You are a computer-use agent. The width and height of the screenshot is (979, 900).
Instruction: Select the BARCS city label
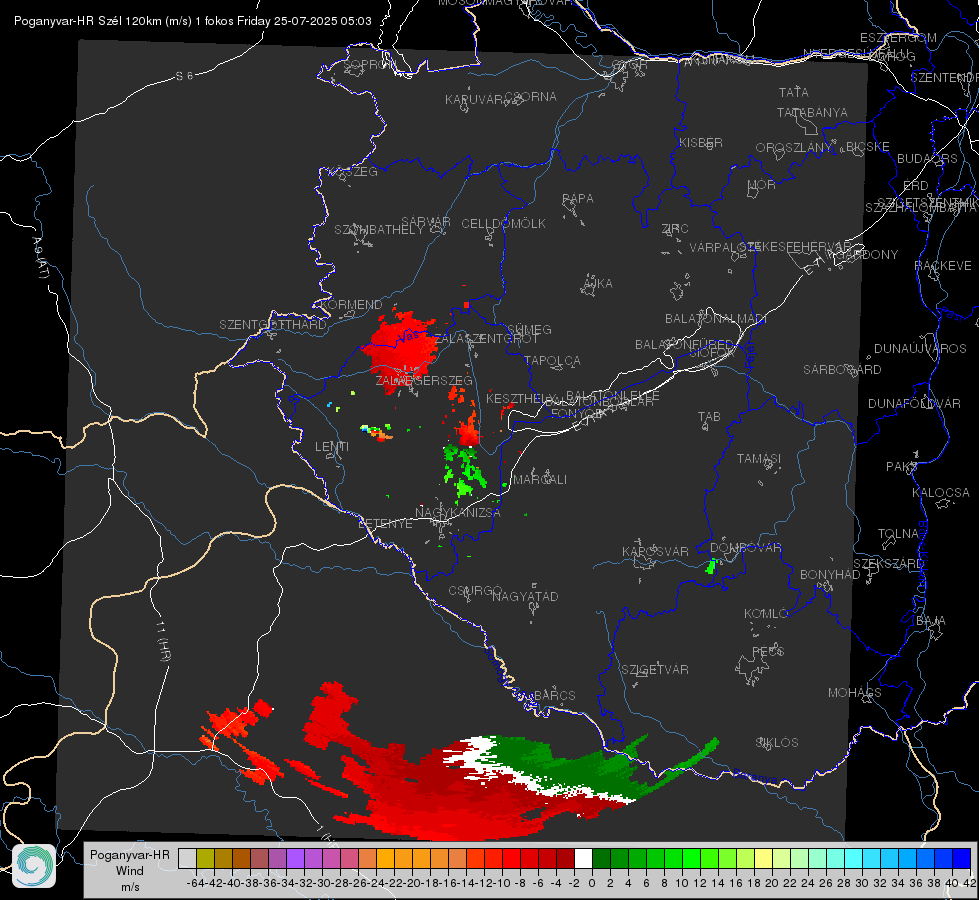[554, 695]
